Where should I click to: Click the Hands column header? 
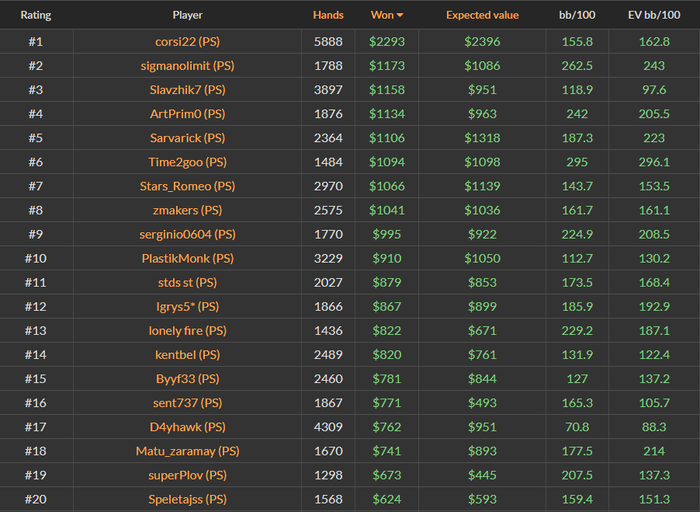[328, 15]
